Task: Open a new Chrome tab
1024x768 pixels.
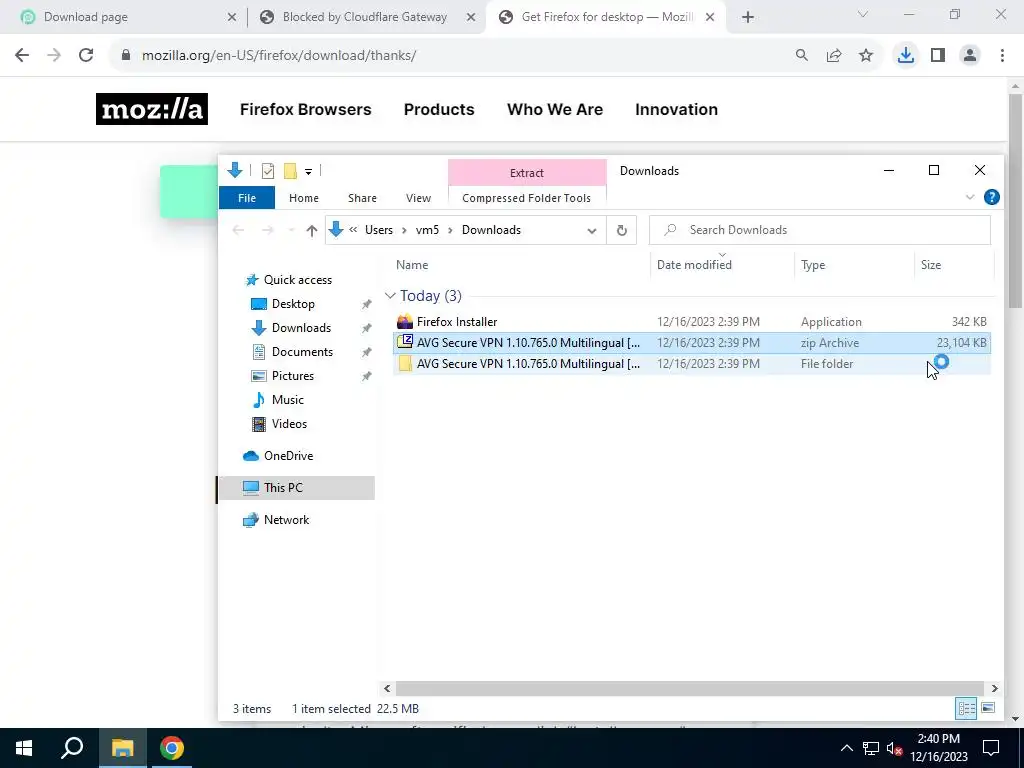Action: click(x=748, y=18)
